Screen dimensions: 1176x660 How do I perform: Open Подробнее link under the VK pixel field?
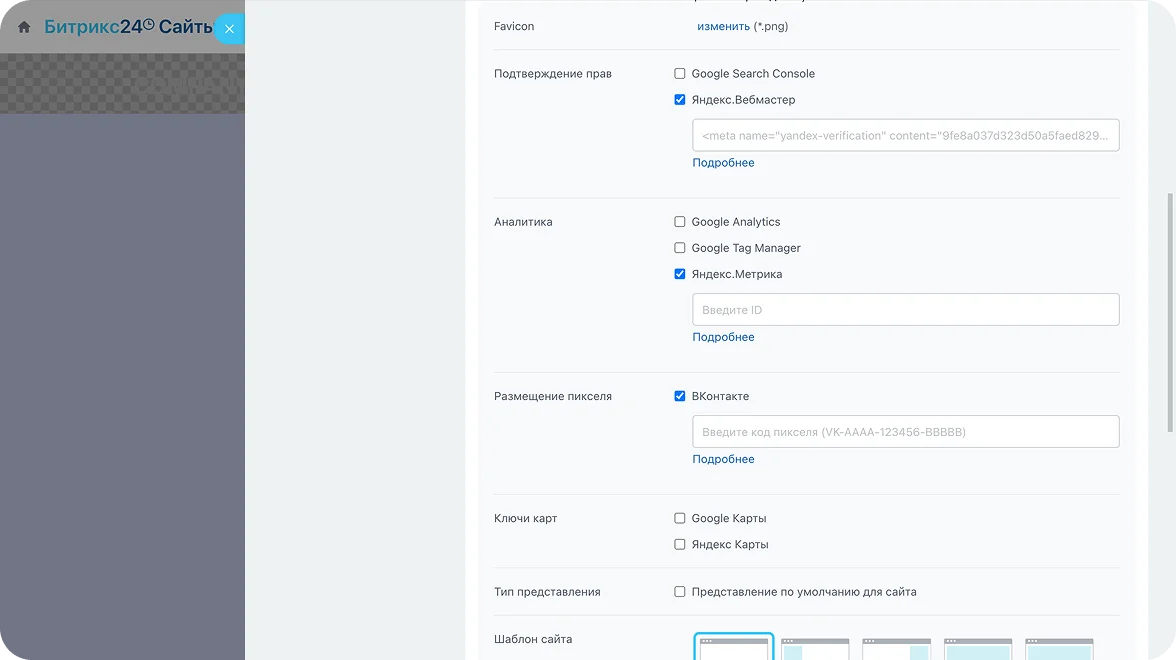point(723,459)
